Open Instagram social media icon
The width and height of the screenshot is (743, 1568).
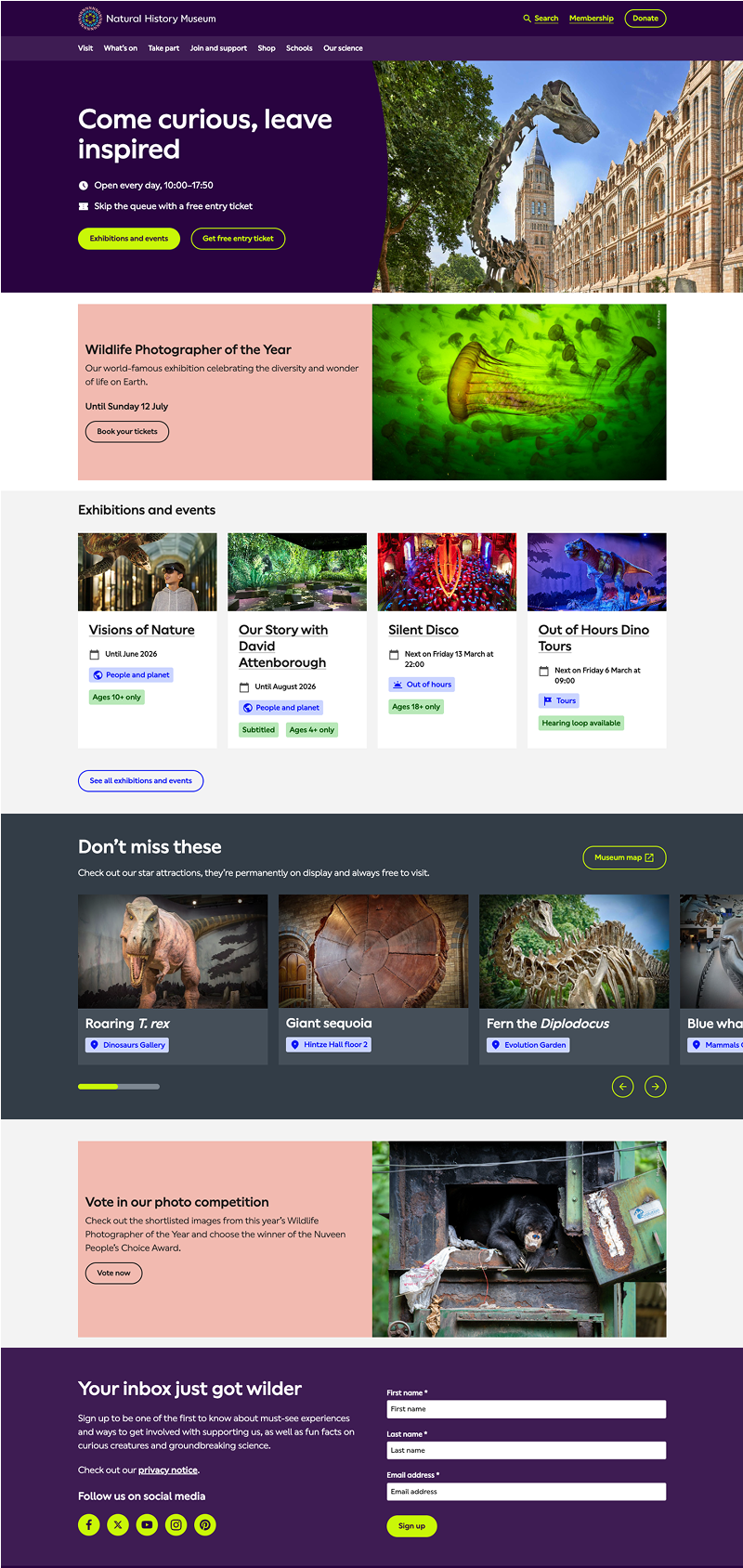pyautogui.click(x=176, y=1524)
